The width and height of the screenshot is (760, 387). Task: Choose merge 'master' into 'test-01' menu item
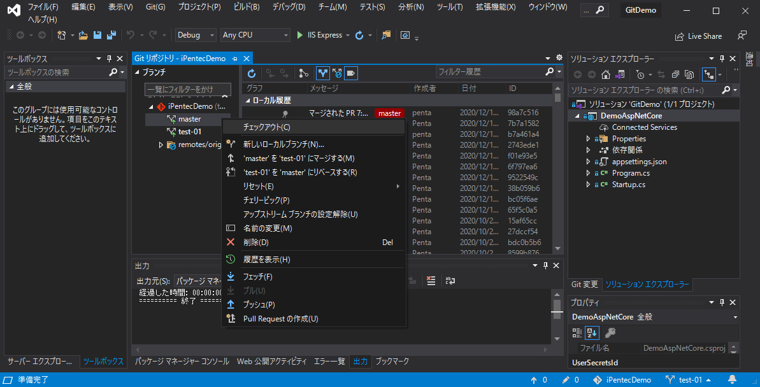click(313, 158)
